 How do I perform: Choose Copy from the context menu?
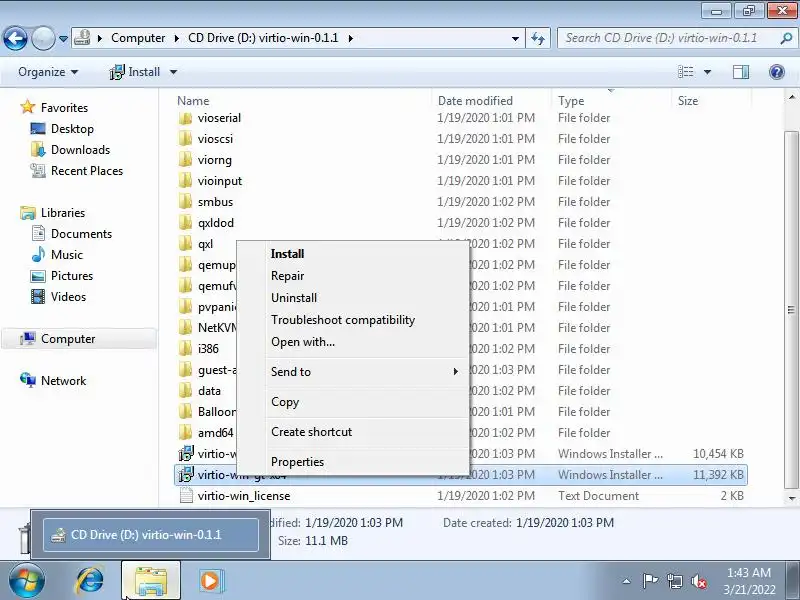(x=353, y=402)
